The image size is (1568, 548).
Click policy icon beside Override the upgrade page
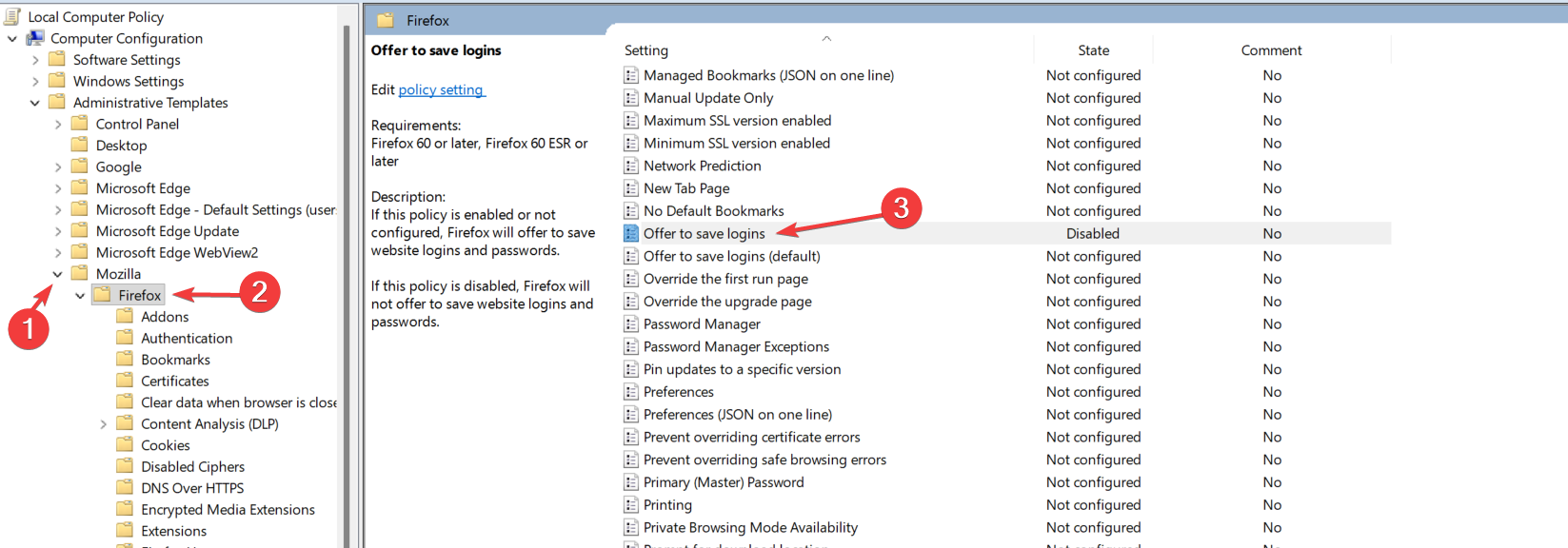[631, 302]
